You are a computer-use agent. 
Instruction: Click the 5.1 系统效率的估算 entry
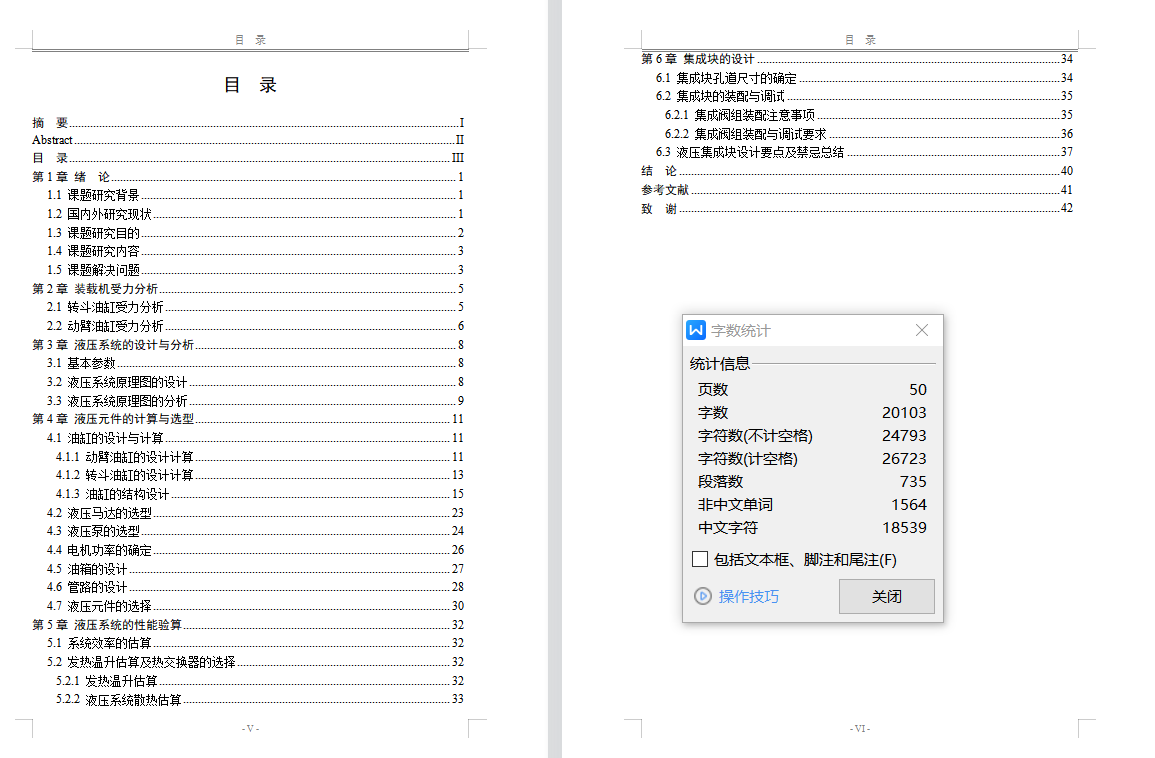pos(256,643)
